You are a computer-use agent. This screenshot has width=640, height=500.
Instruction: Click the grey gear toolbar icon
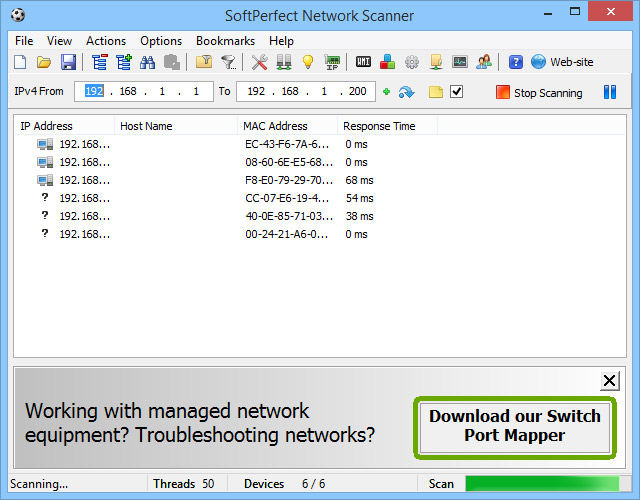point(411,62)
